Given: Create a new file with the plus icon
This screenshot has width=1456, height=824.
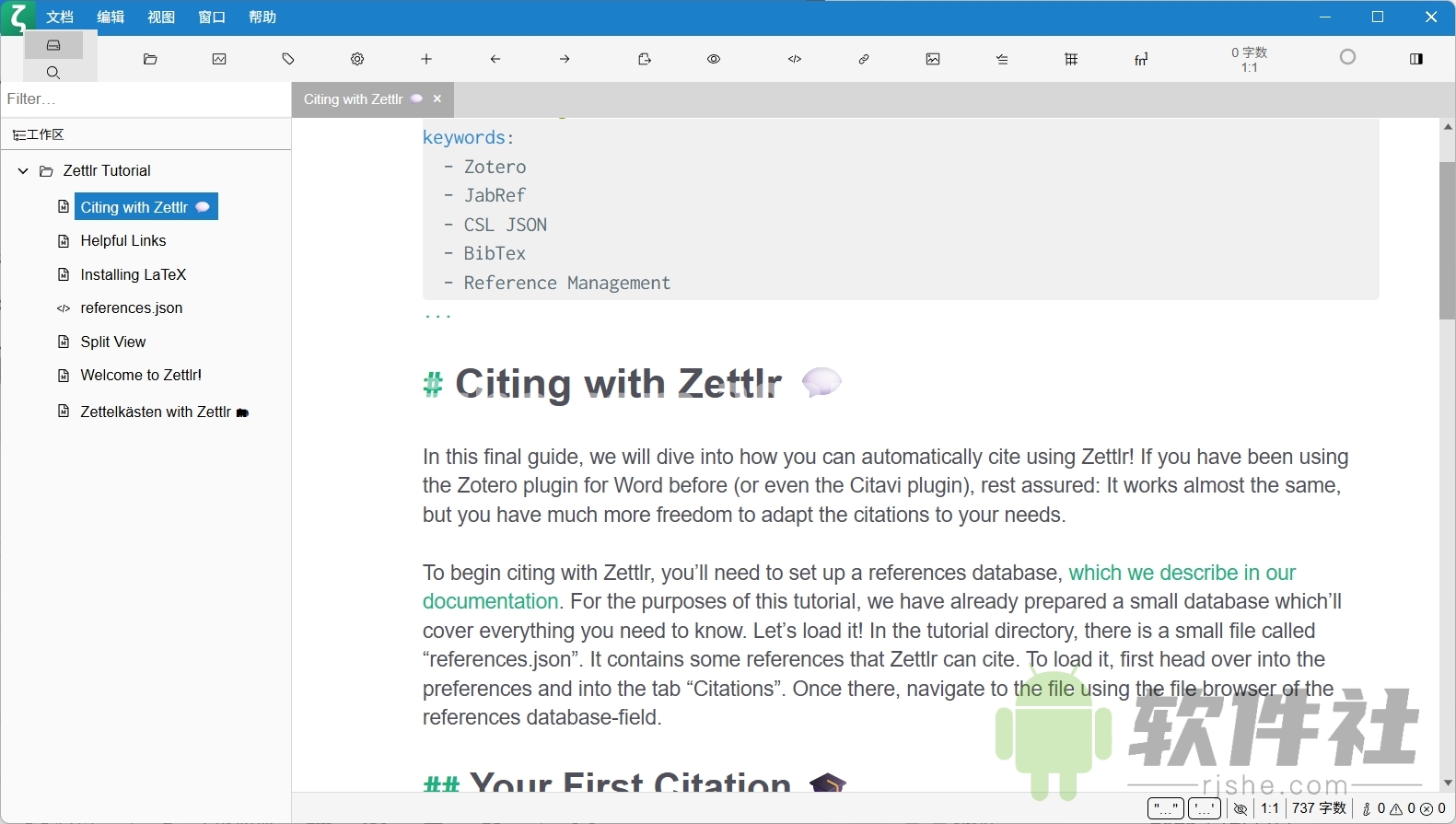Looking at the screenshot, I should click(x=426, y=59).
